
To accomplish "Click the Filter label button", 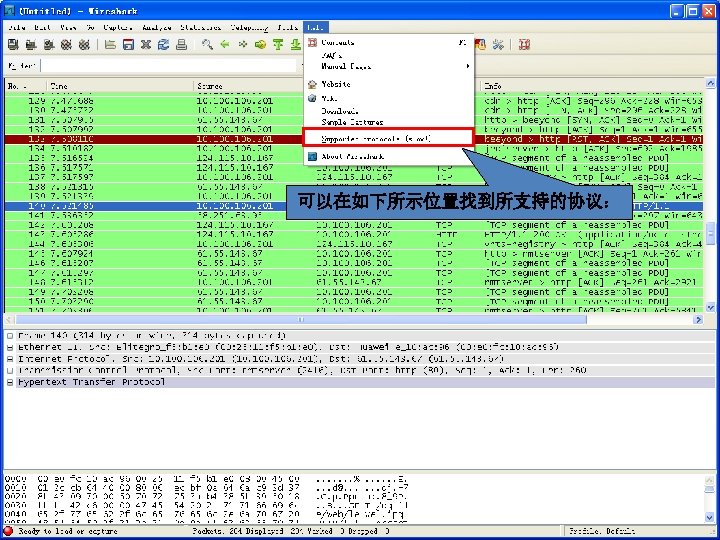I will pyautogui.click(x=22, y=66).
